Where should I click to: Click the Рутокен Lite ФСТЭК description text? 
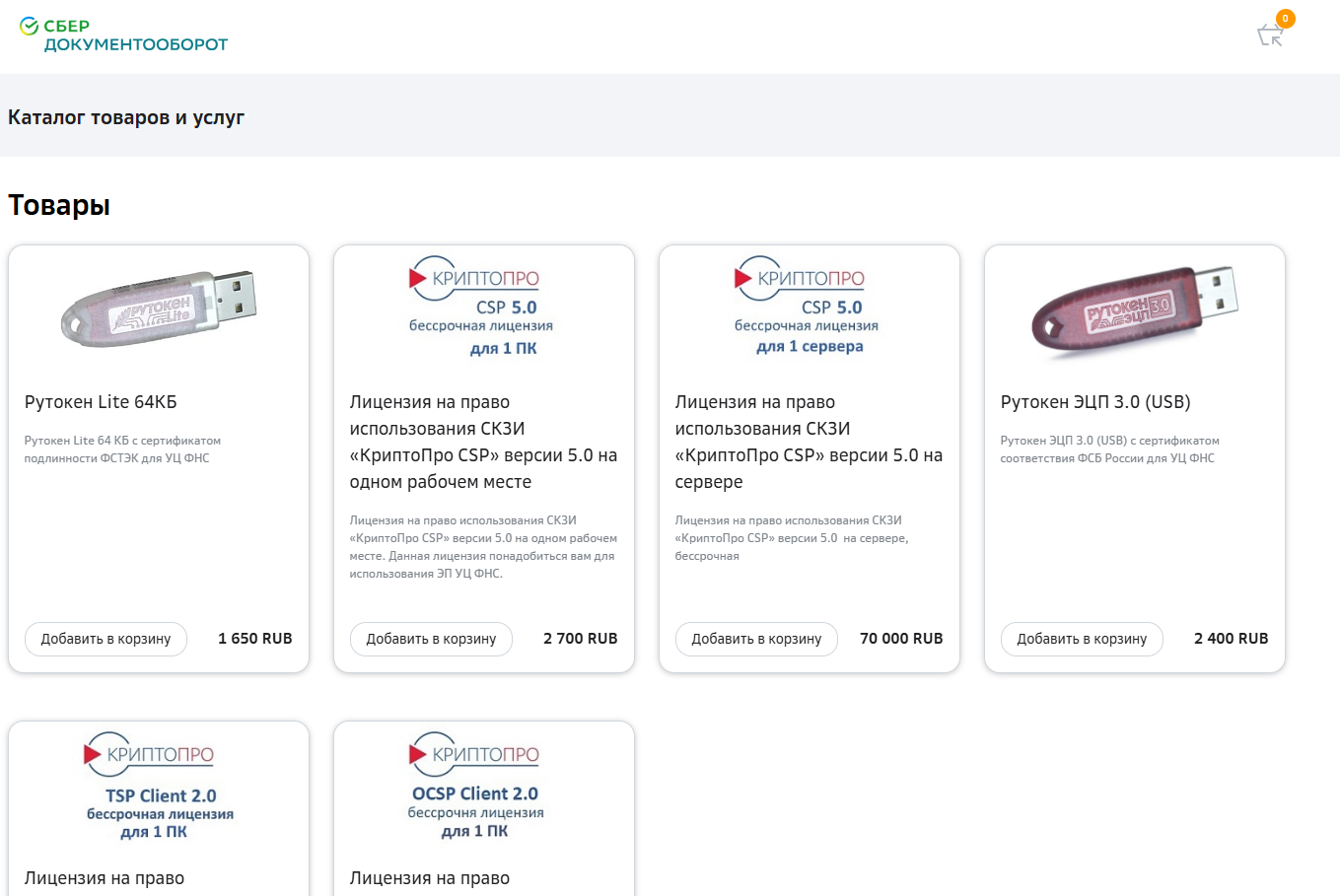[122, 449]
